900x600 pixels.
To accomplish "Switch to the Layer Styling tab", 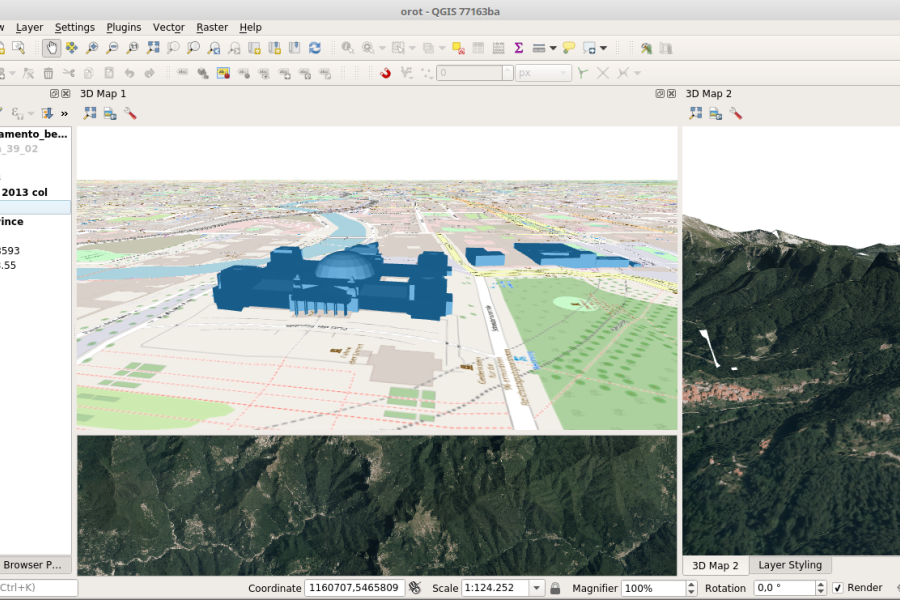I will [x=790, y=565].
